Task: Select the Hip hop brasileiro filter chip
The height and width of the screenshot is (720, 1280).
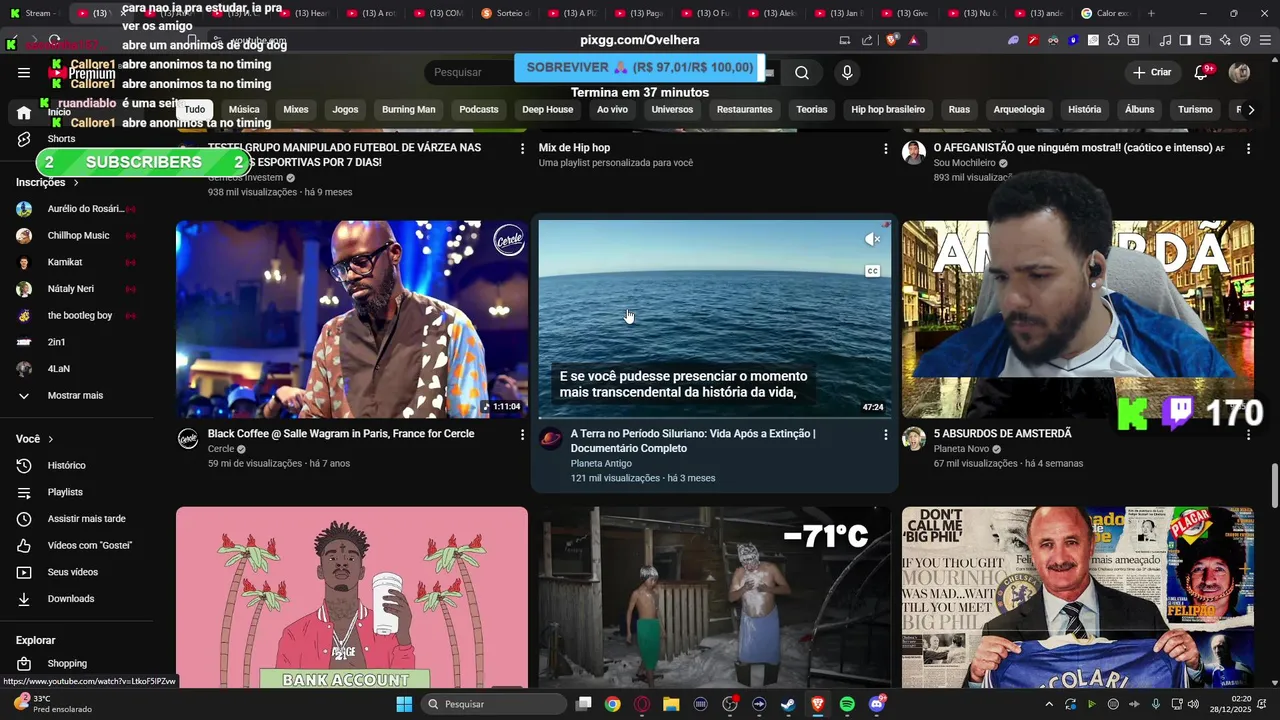Action: click(x=888, y=109)
